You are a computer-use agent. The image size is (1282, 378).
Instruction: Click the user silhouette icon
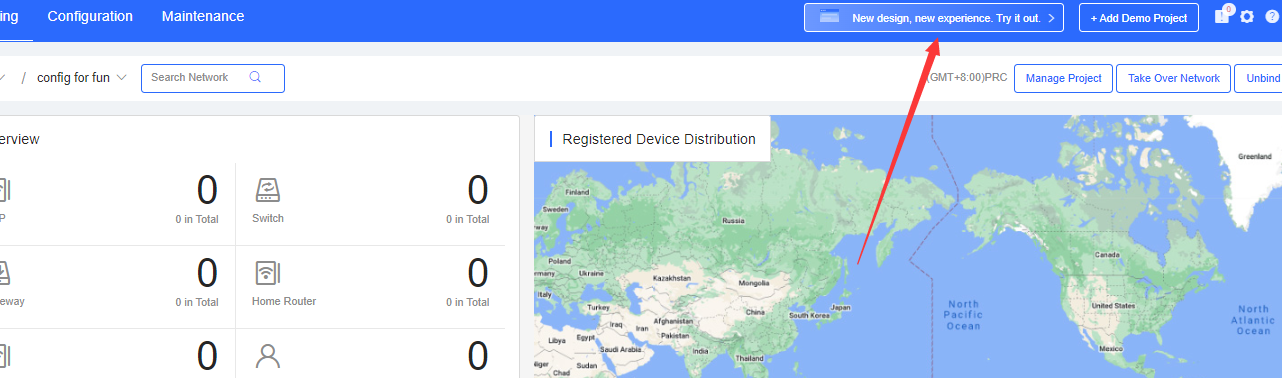267,356
